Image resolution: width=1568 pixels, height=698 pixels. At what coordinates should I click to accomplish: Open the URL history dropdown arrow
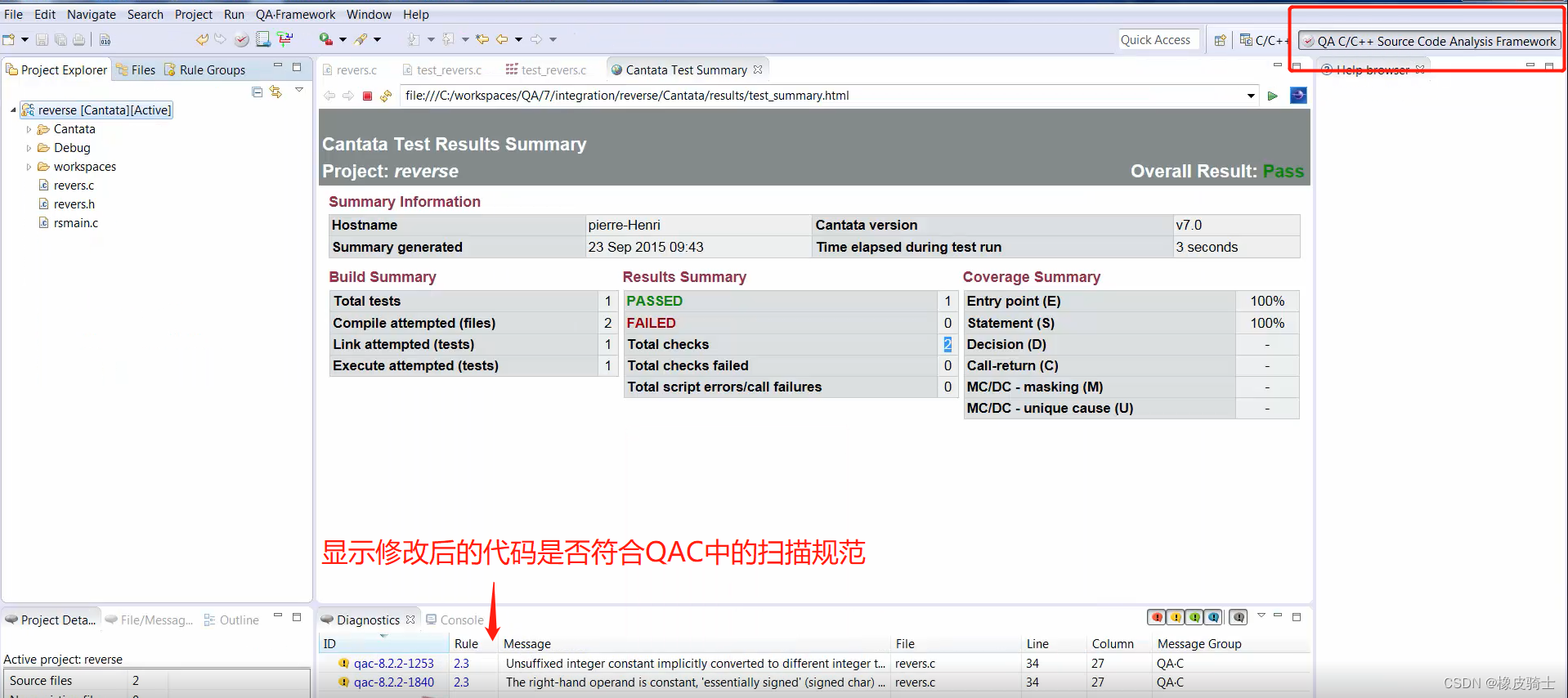tap(1251, 96)
